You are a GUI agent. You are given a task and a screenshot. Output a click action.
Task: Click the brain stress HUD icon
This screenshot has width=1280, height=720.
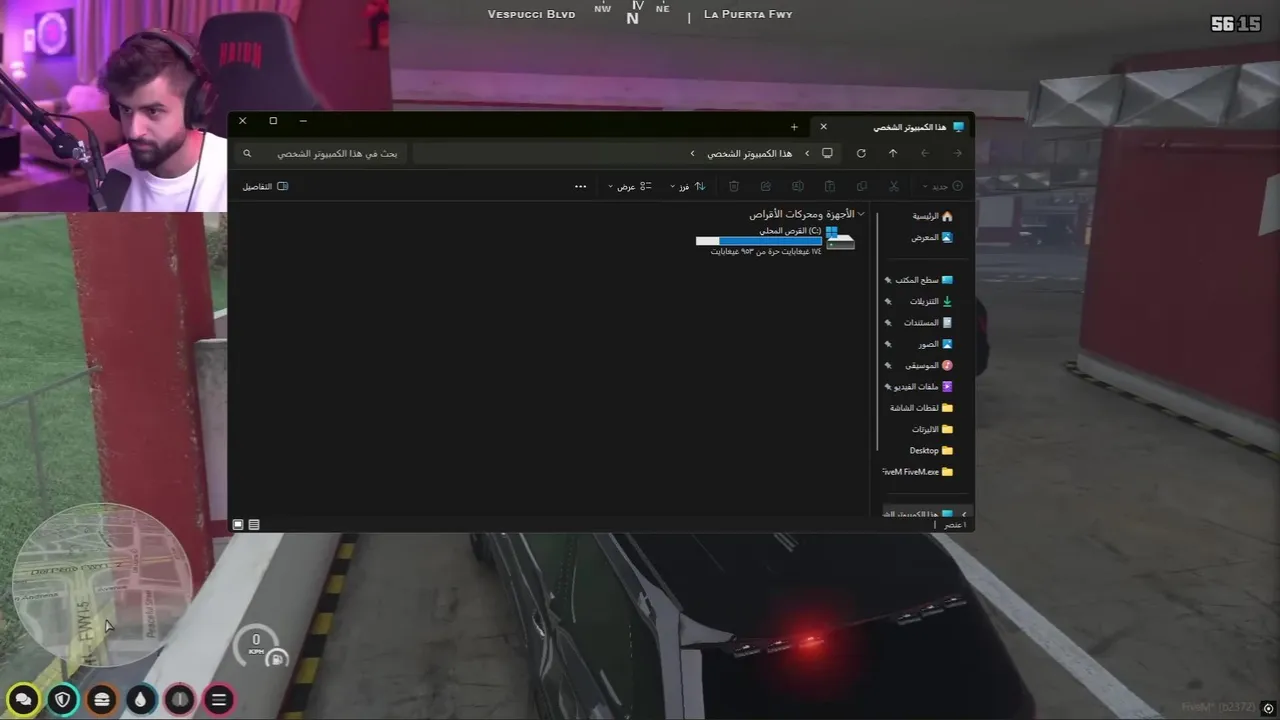pos(180,699)
